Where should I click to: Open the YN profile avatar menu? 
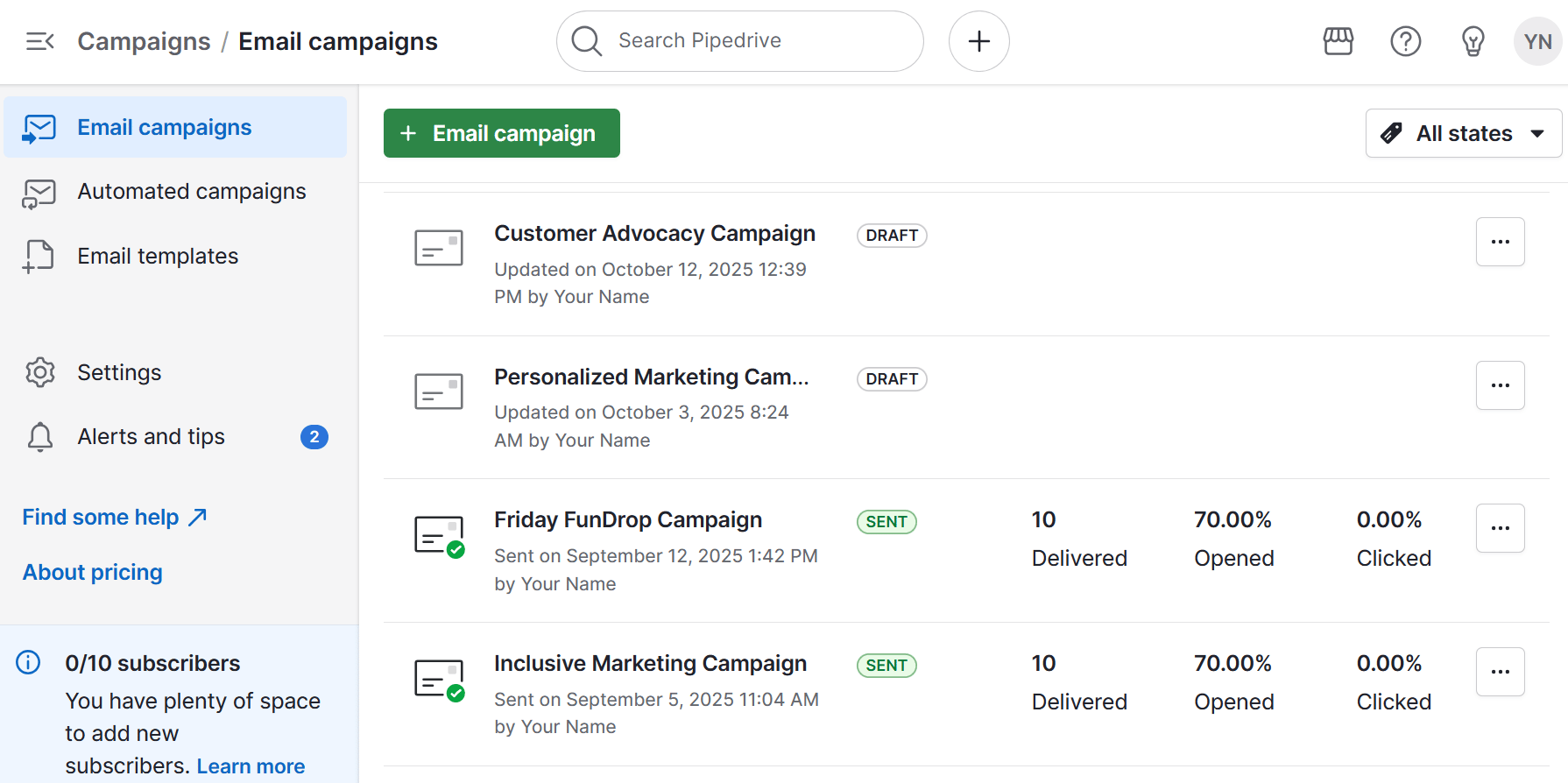(x=1537, y=40)
